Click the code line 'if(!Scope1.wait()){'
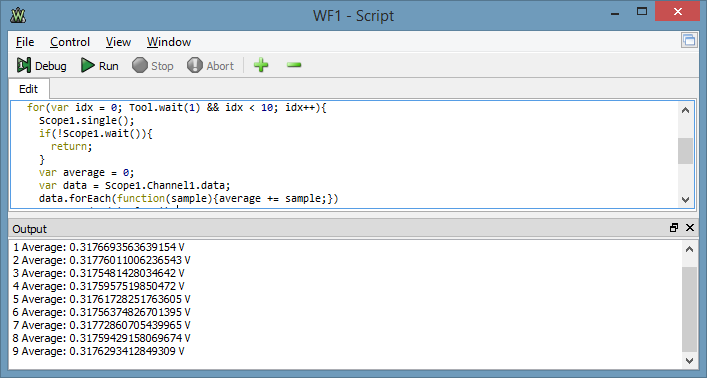Screen dimensions: 707x378 coord(96,134)
